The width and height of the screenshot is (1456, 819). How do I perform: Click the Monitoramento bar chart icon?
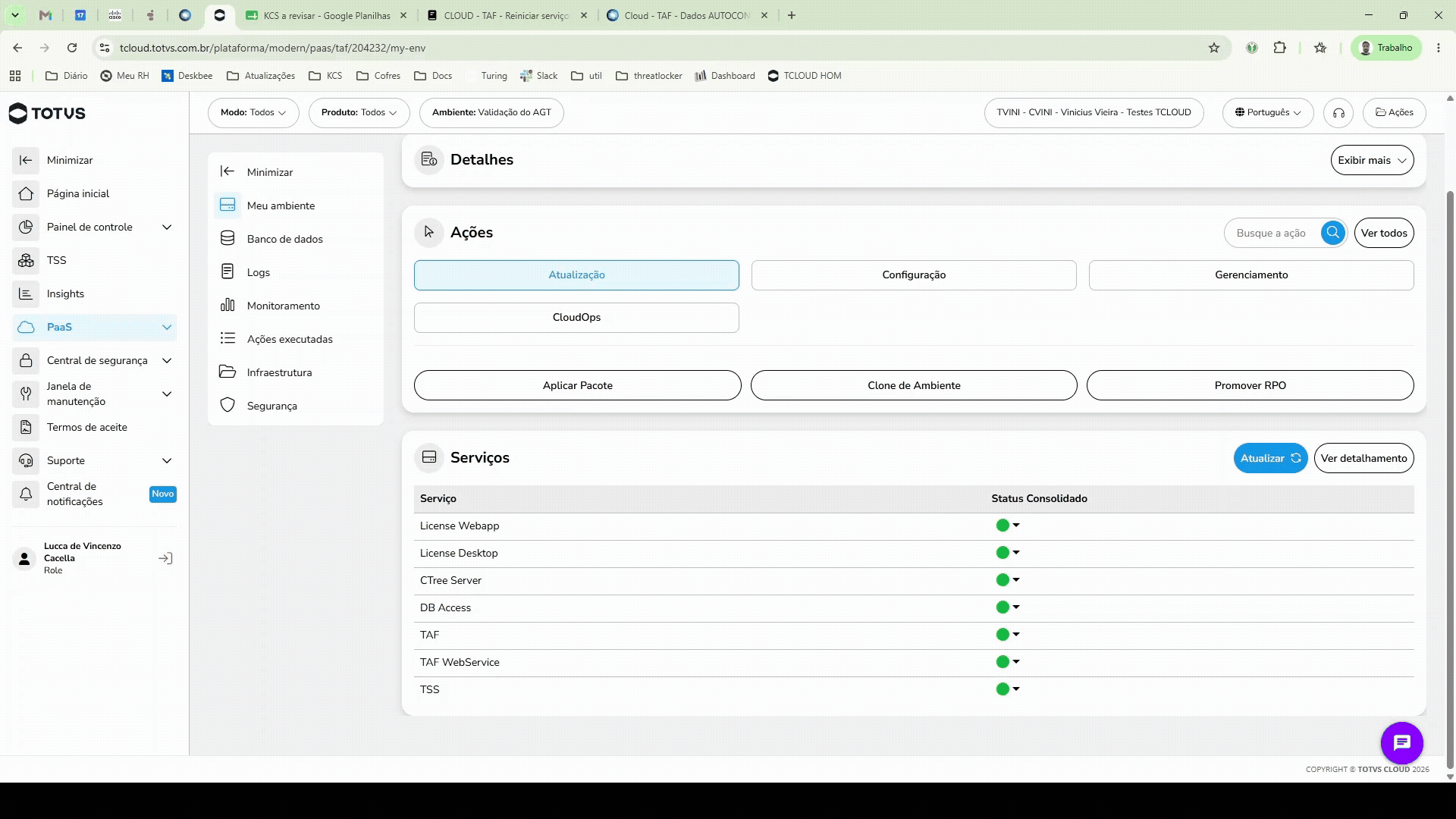pos(227,305)
